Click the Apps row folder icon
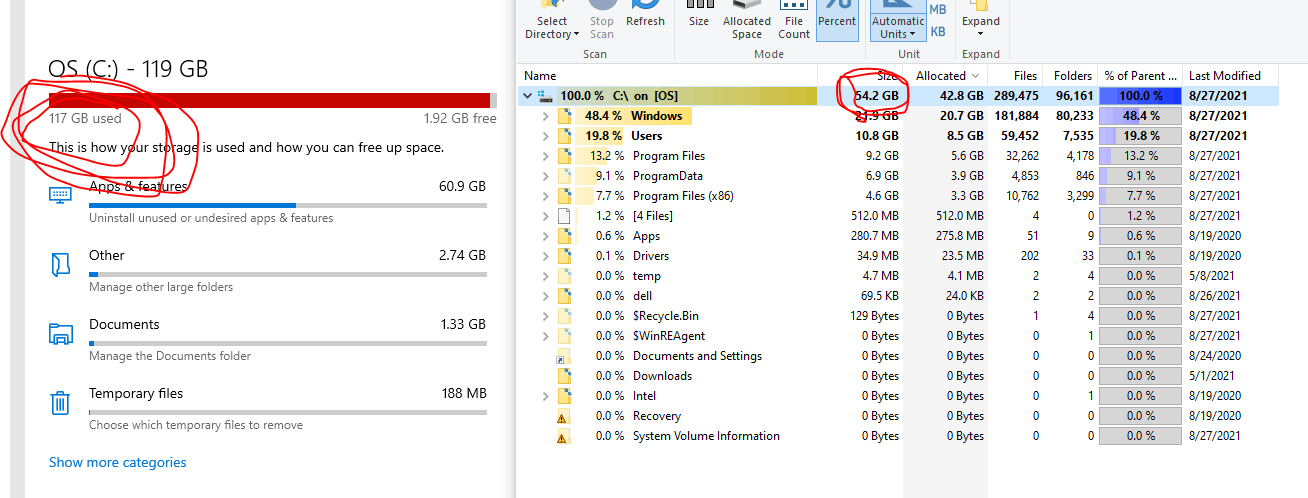1308x498 pixels. 564,236
